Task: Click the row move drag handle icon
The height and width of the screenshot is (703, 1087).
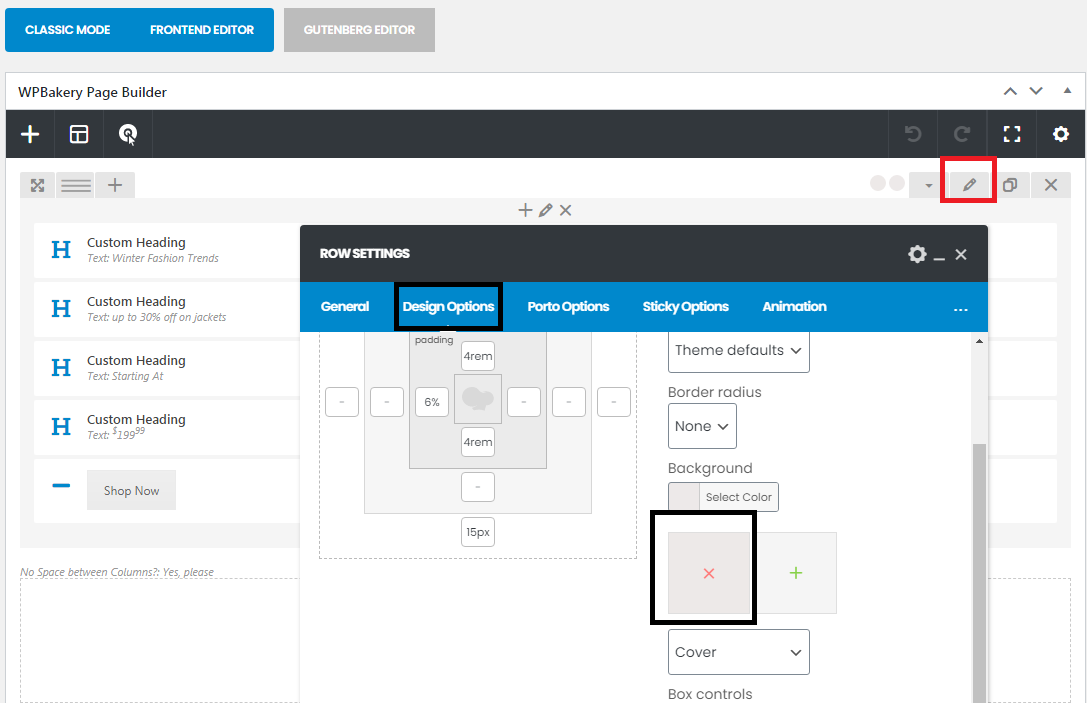Action: [x=37, y=185]
